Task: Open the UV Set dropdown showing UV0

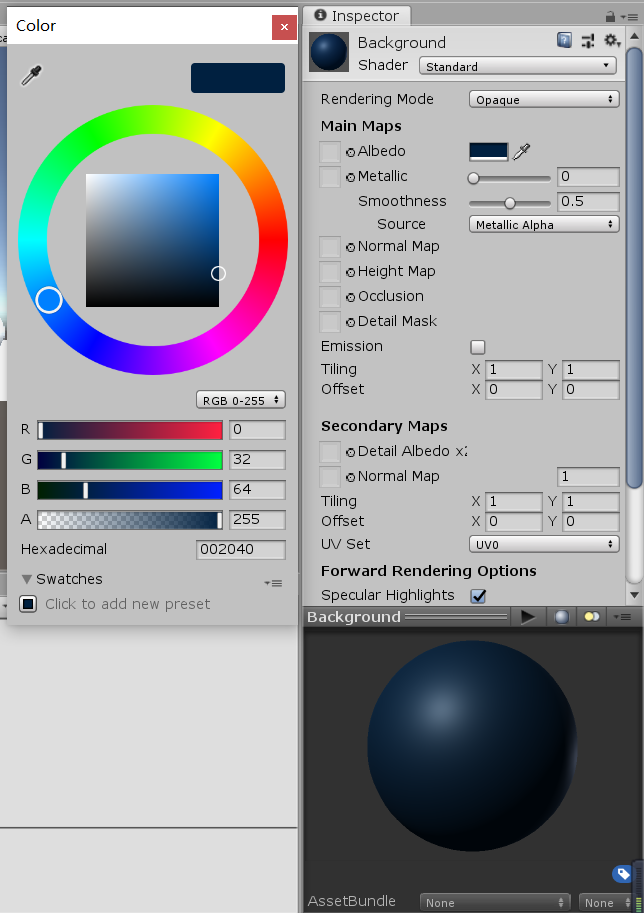Action: coord(544,544)
